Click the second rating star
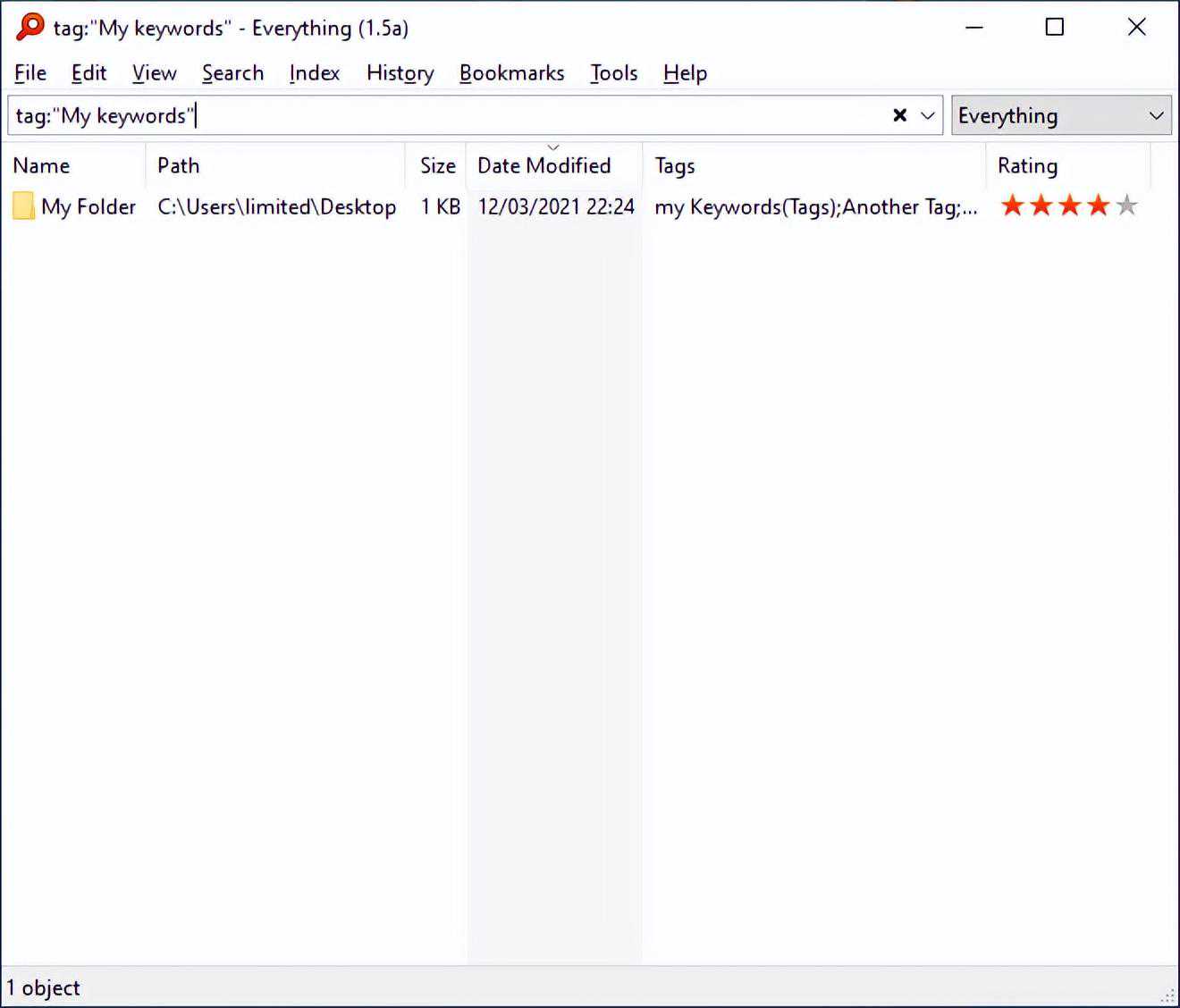This screenshot has height=1008, width=1180. [x=1041, y=206]
